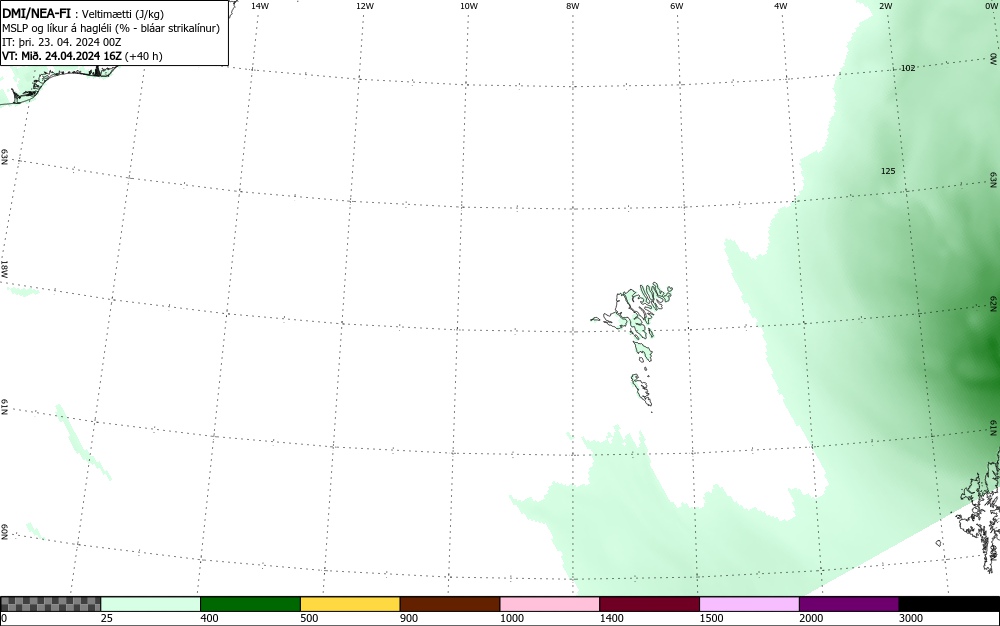Image resolution: width=1000 pixels, height=626 pixels.
Task: Select the black above-3000 legend swatch
Action: click(x=949, y=604)
